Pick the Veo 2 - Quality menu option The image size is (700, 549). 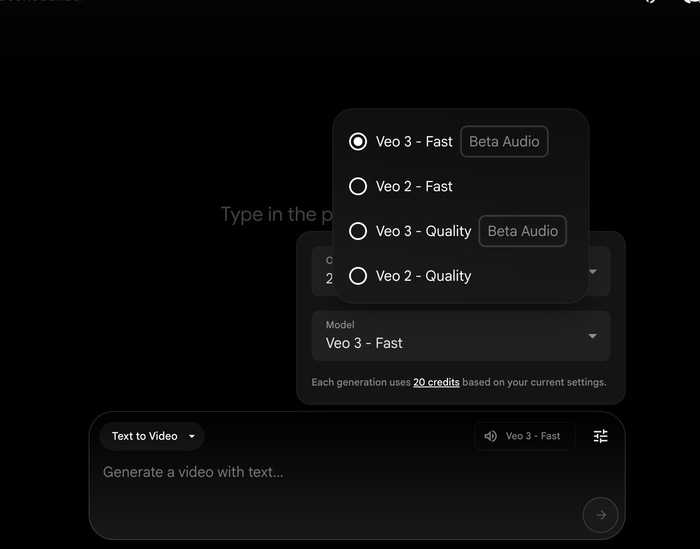(x=423, y=276)
